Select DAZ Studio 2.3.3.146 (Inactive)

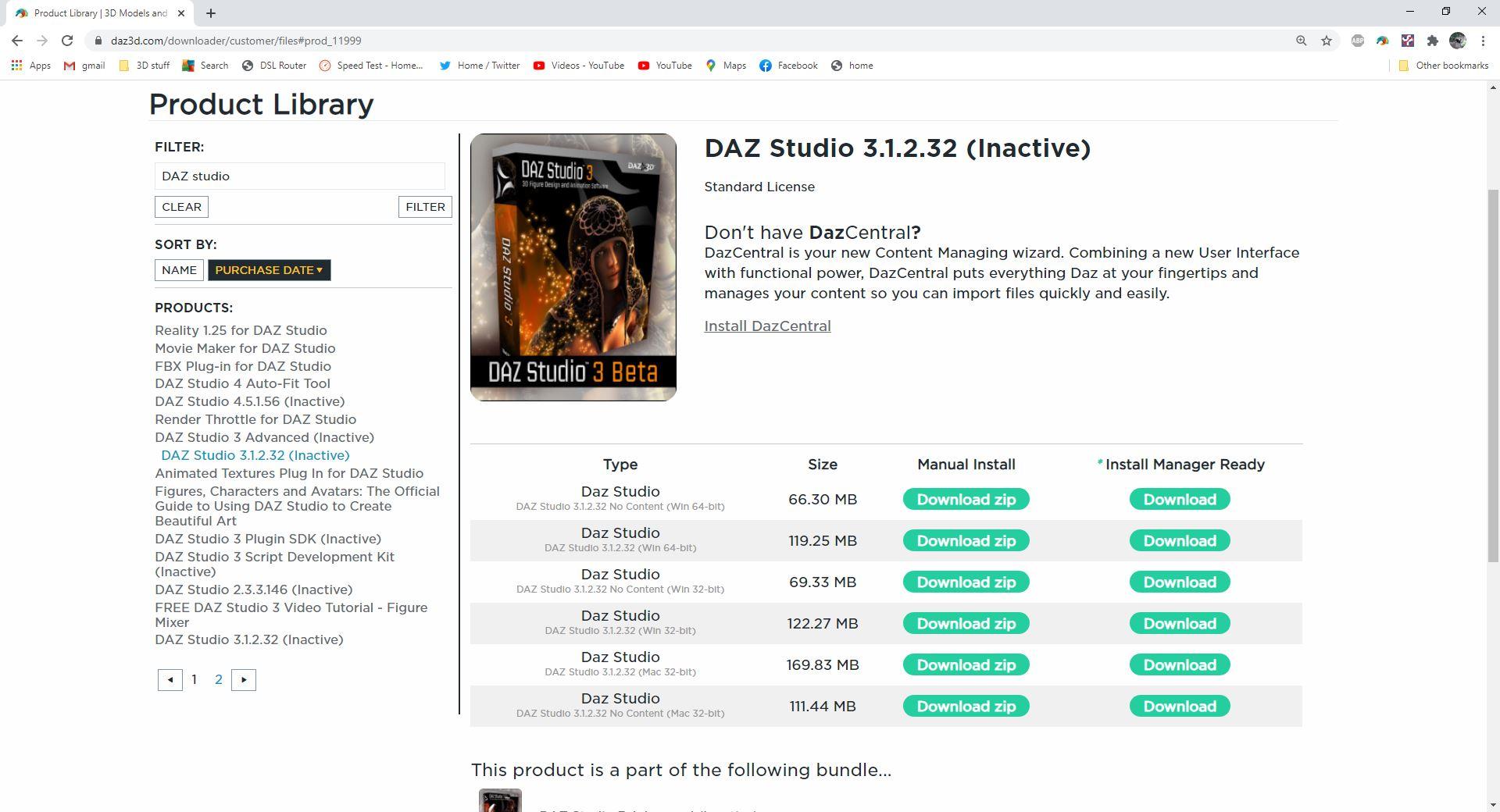click(254, 590)
